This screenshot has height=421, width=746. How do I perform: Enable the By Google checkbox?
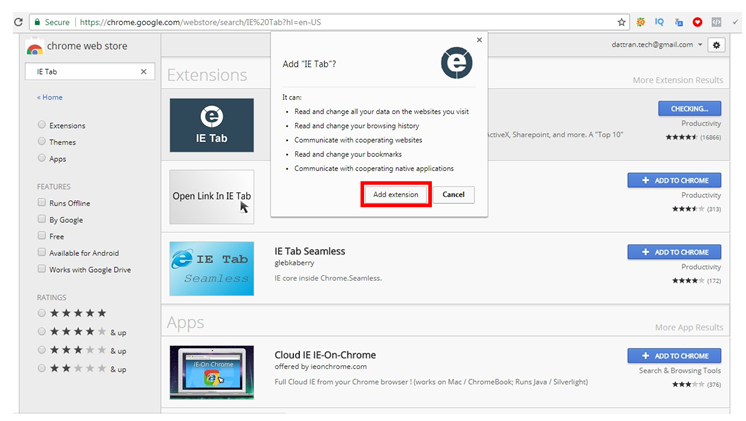click(x=42, y=219)
